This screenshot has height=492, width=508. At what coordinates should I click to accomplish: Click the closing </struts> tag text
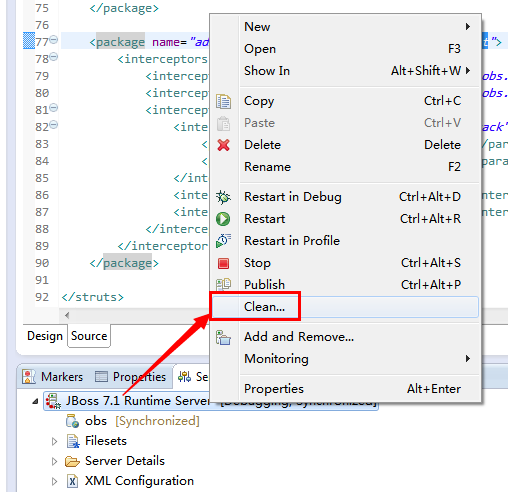(x=93, y=297)
